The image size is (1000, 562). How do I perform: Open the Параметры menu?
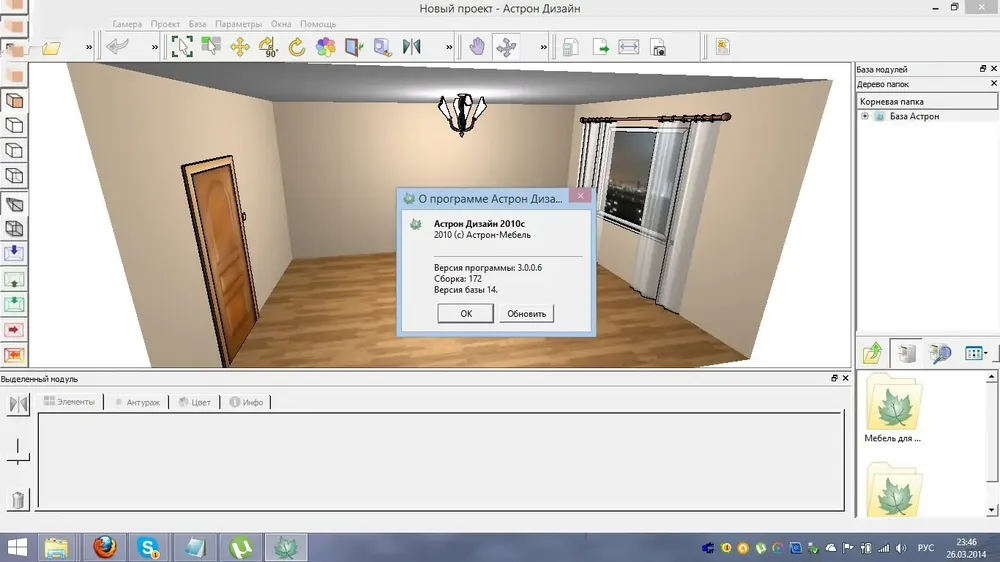click(x=239, y=24)
